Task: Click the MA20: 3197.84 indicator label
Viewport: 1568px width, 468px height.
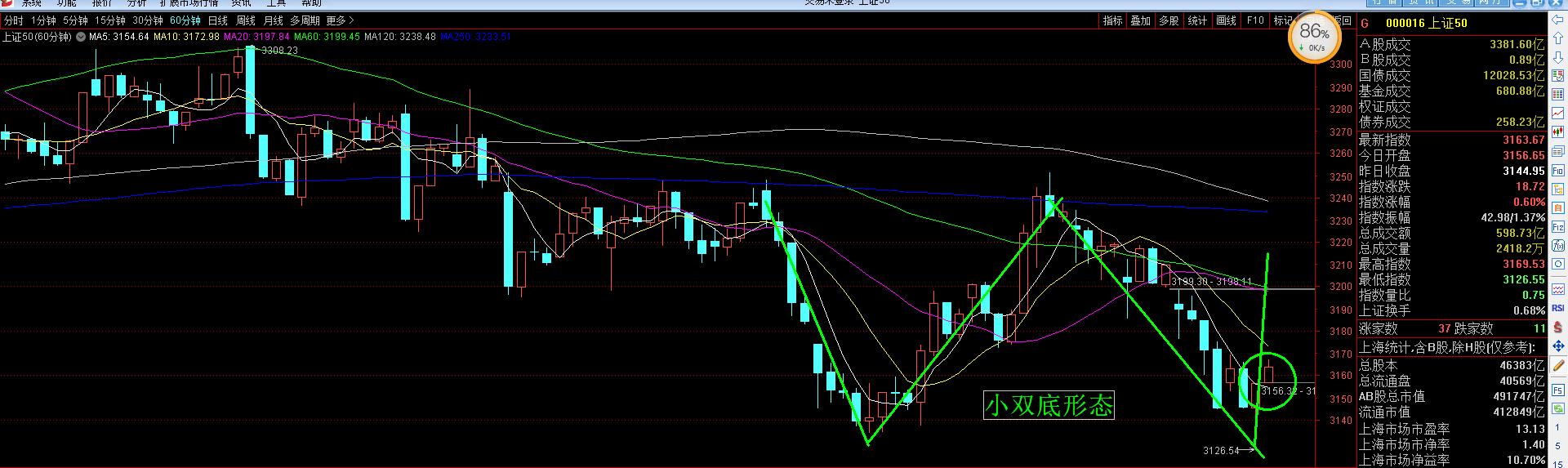Action: 256,37
